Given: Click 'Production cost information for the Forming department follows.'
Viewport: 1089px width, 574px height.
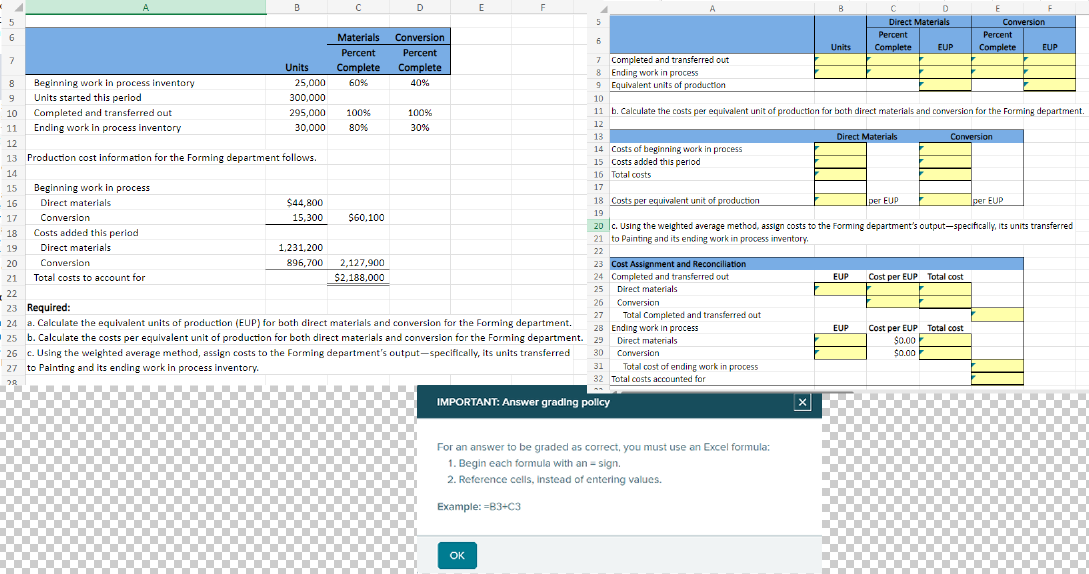Looking at the screenshot, I should click(x=172, y=158).
